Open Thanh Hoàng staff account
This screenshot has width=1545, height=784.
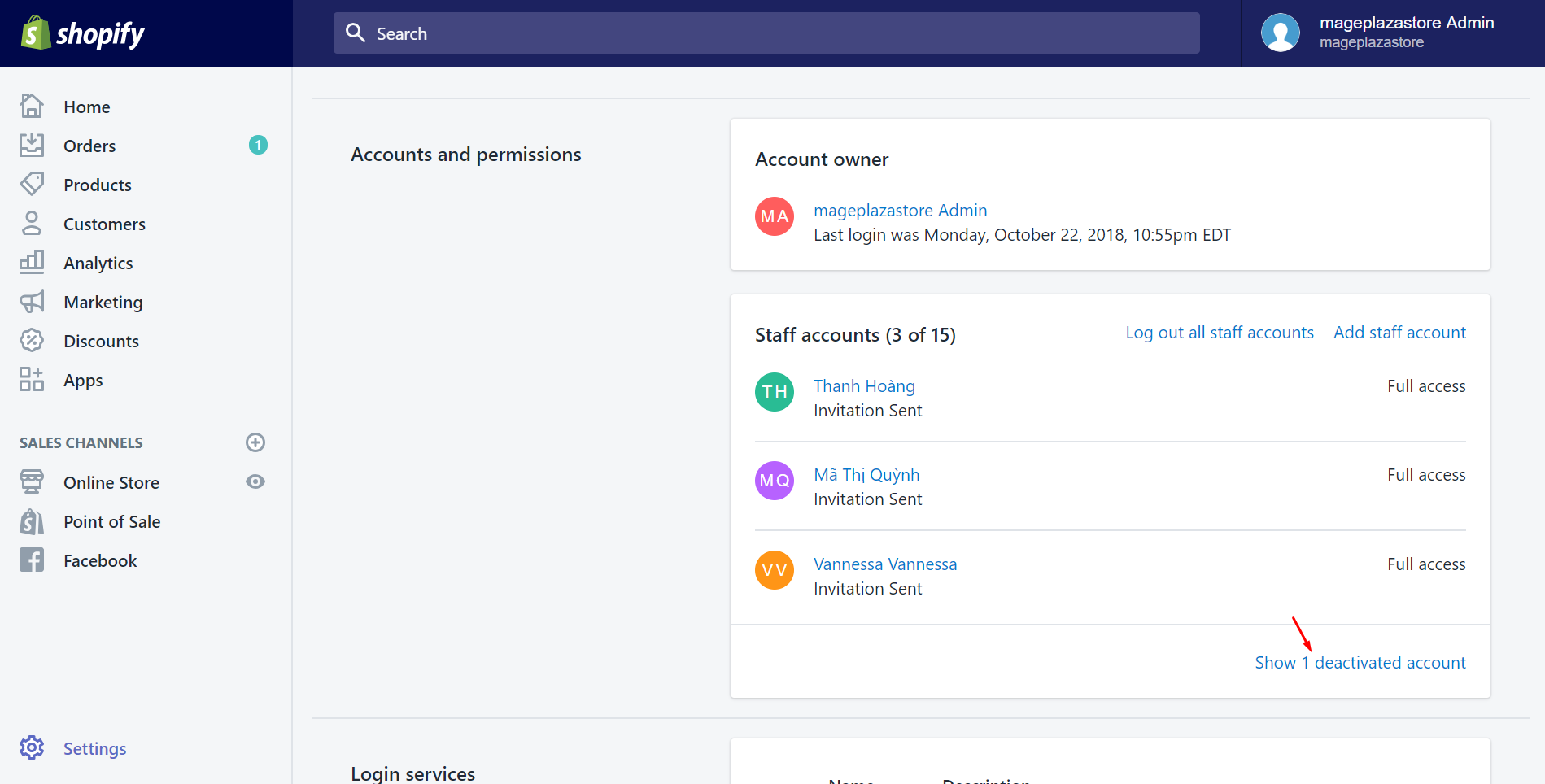tap(864, 386)
